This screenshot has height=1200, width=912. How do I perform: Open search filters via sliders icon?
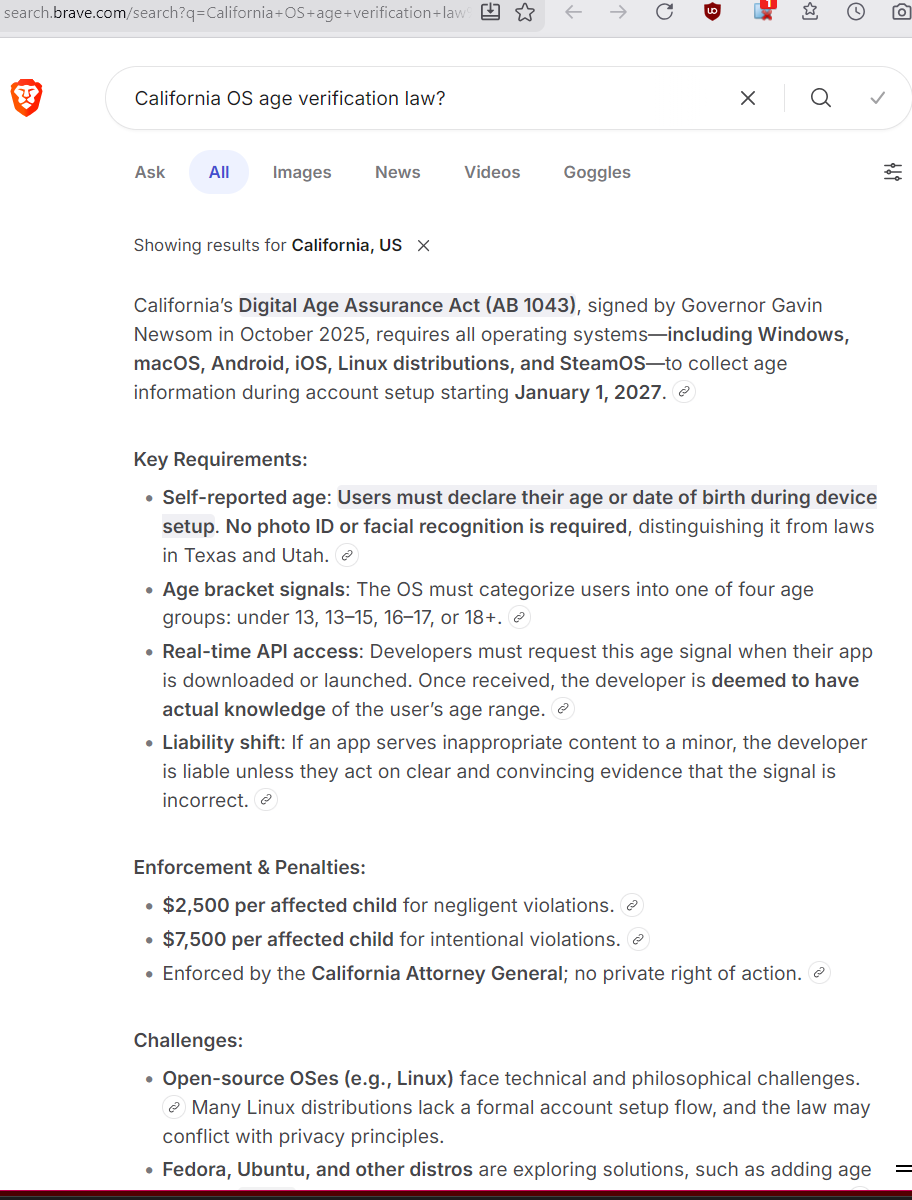coord(893,172)
